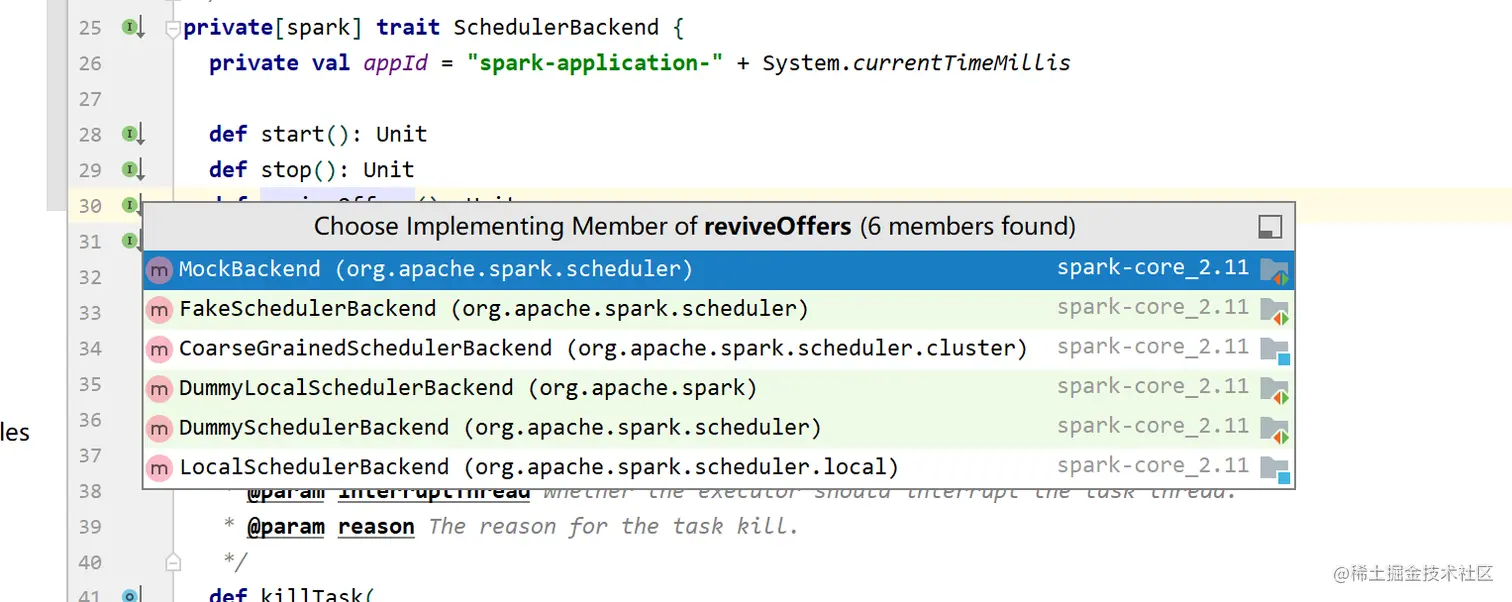This screenshot has width=1512, height=602.
Task: Click gutter implemented icon on line 25
Action: 133,28
